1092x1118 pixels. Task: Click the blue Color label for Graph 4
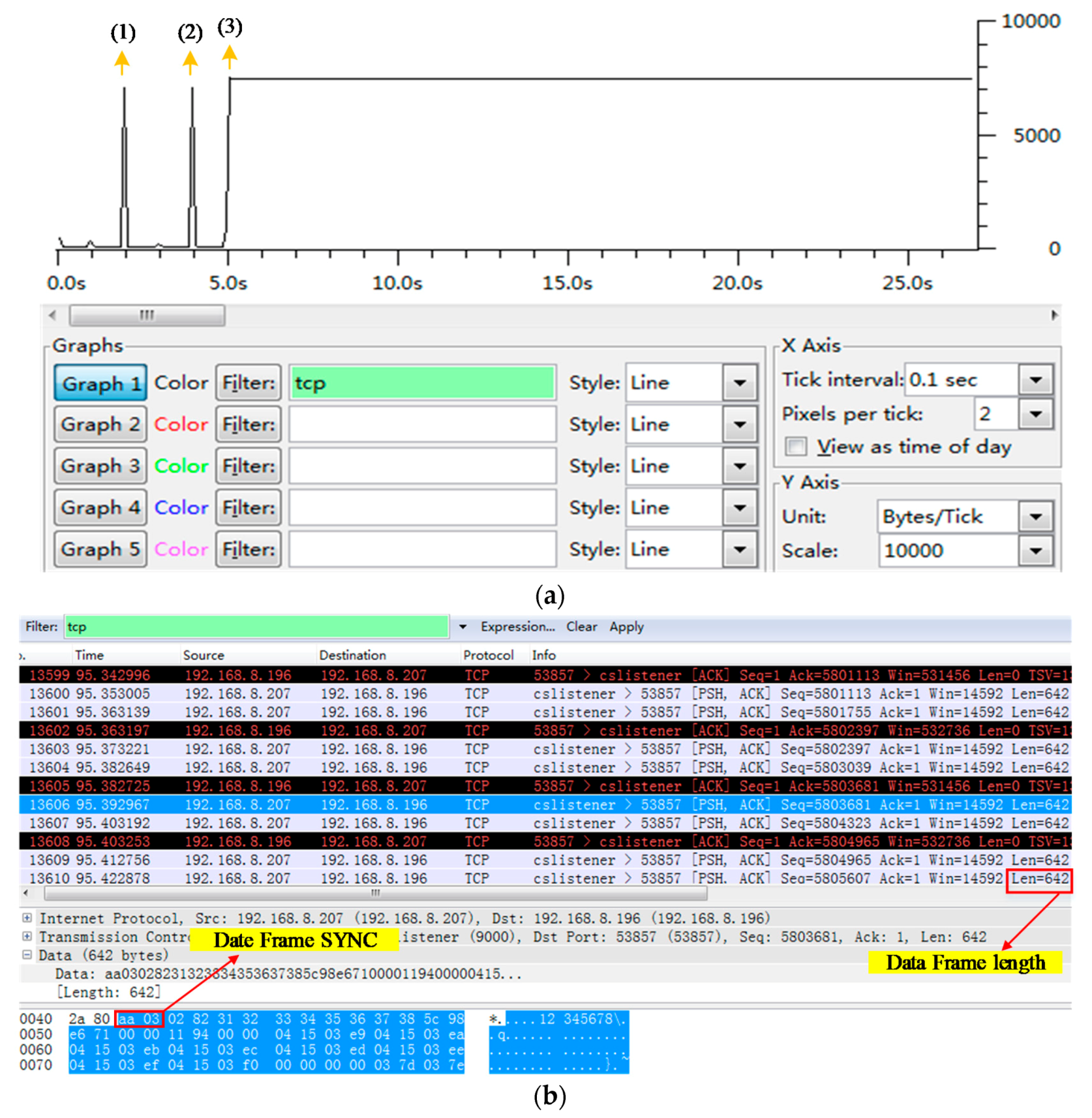(x=181, y=507)
